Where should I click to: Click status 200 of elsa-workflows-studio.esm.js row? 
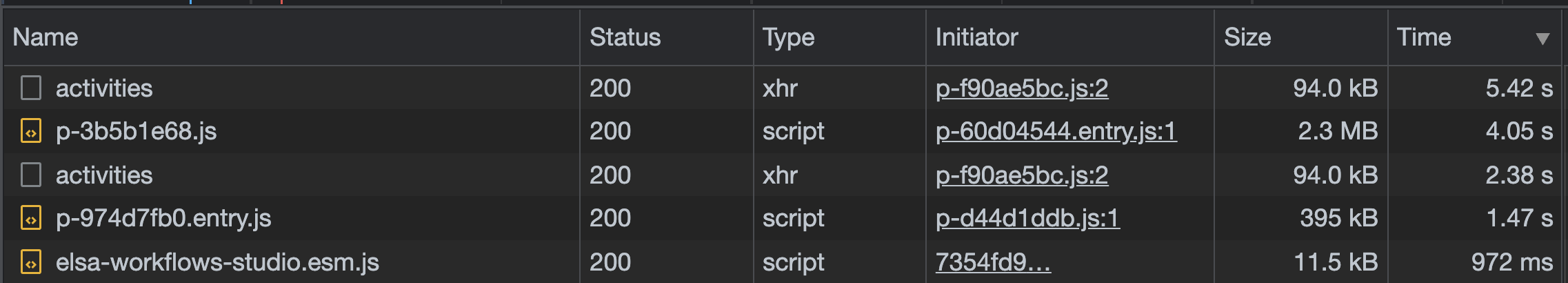pyautogui.click(x=610, y=262)
